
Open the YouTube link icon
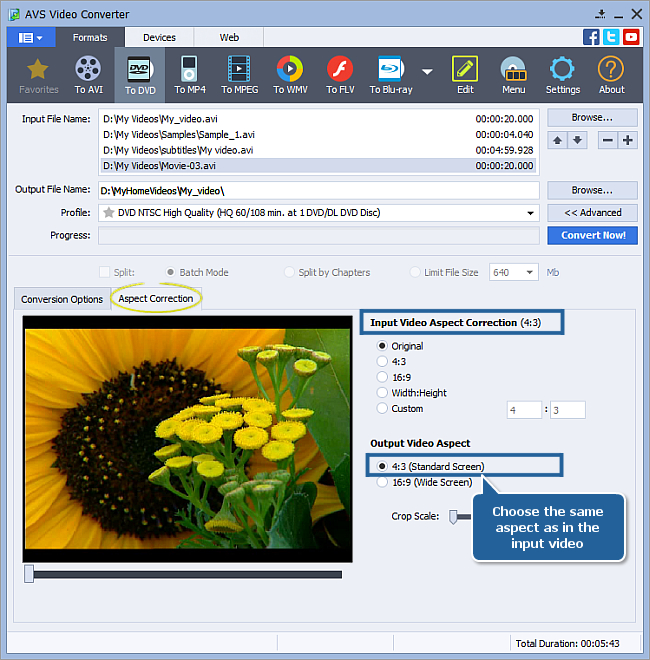coord(631,37)
